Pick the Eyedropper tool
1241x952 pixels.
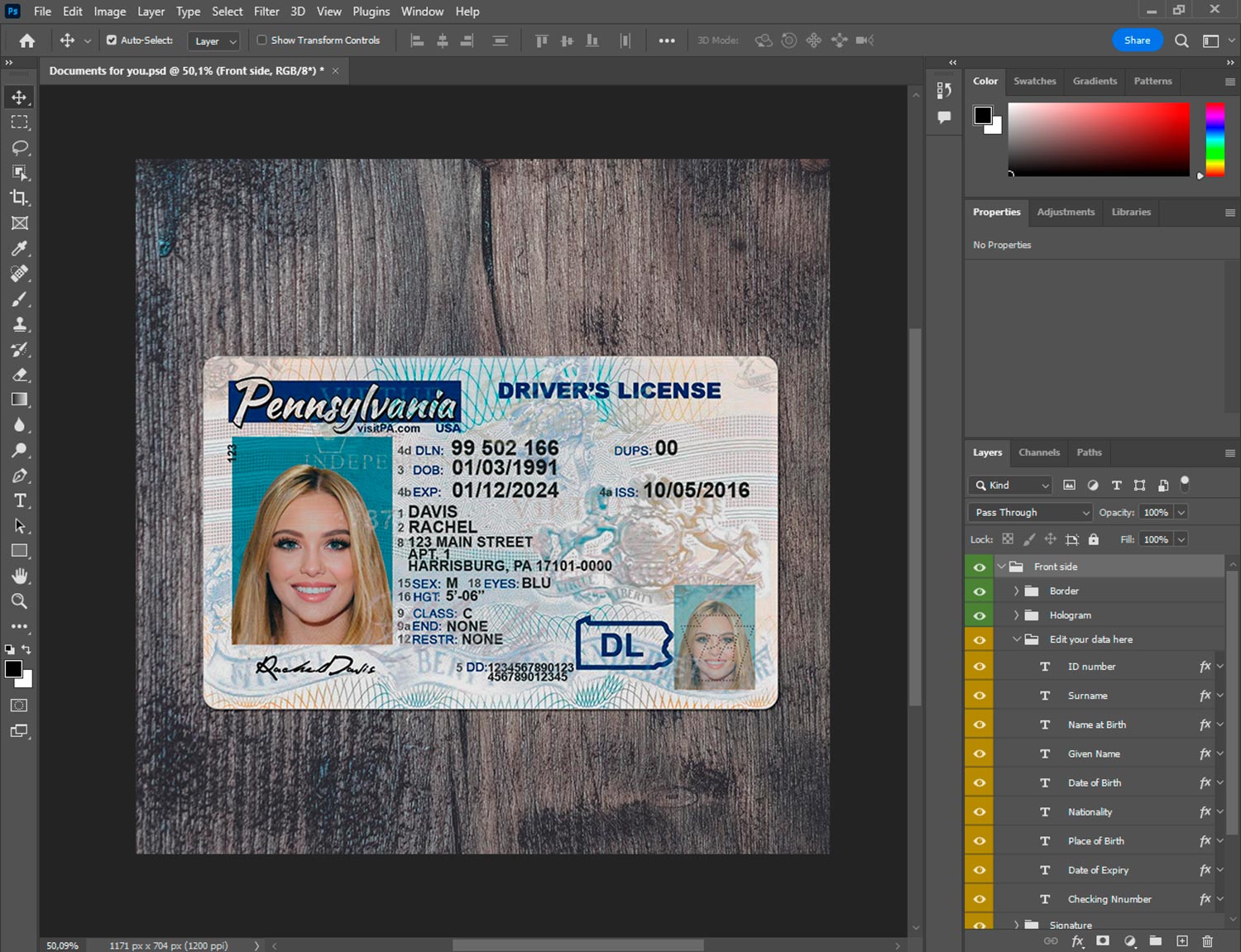19,248
